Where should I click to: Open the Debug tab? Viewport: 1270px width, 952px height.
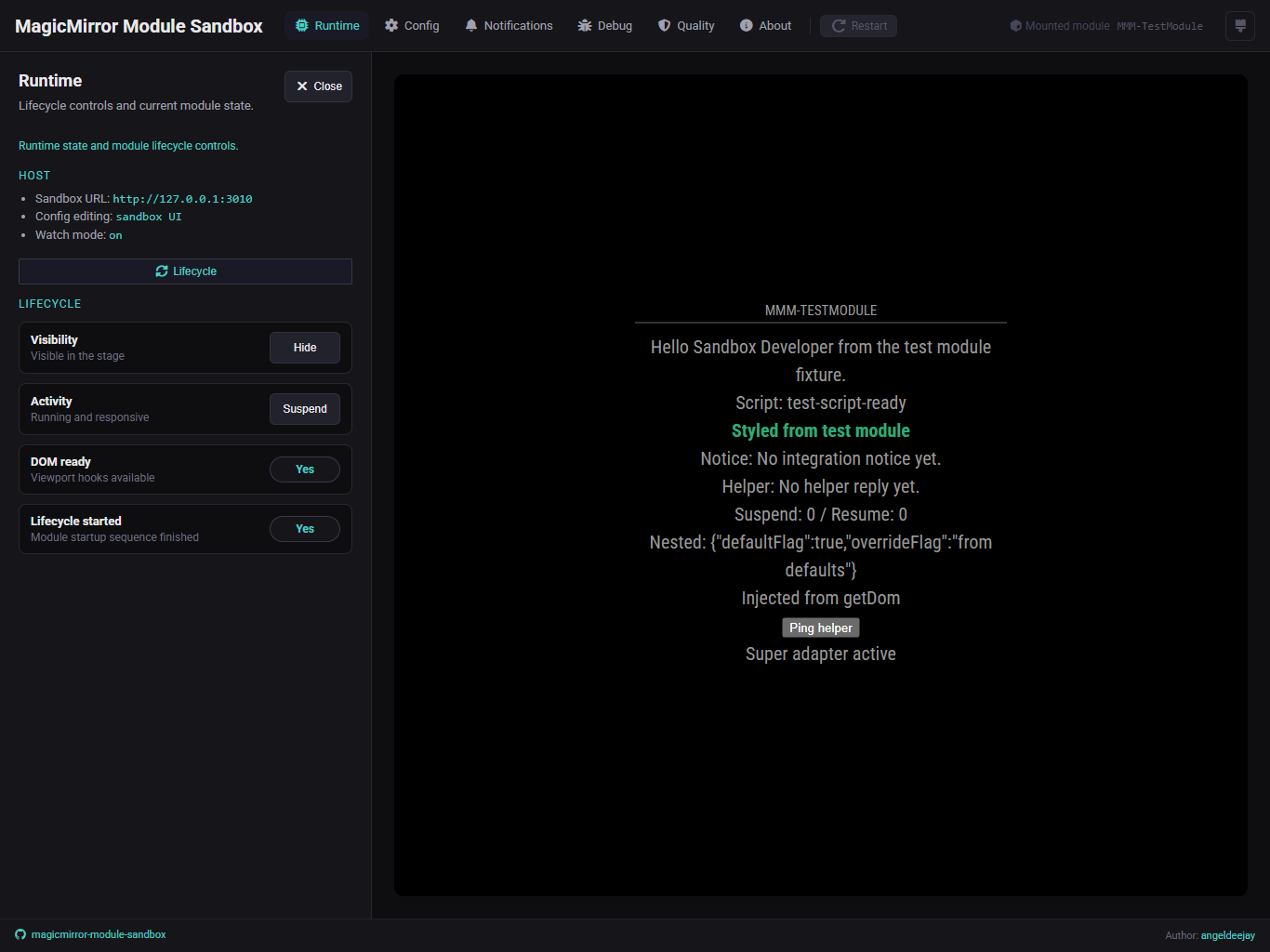coord(604,26)
